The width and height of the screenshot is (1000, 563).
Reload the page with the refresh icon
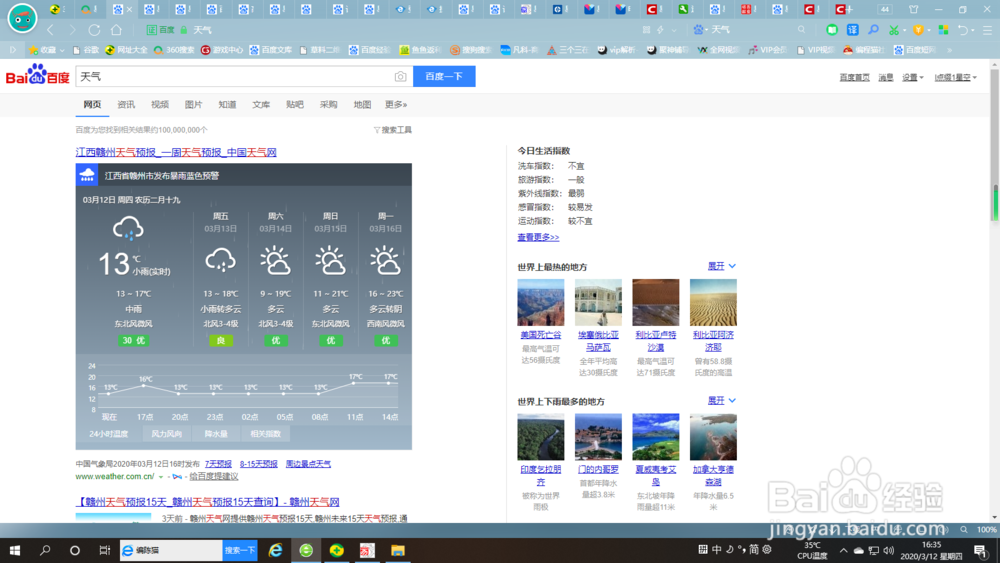[94, 30]
